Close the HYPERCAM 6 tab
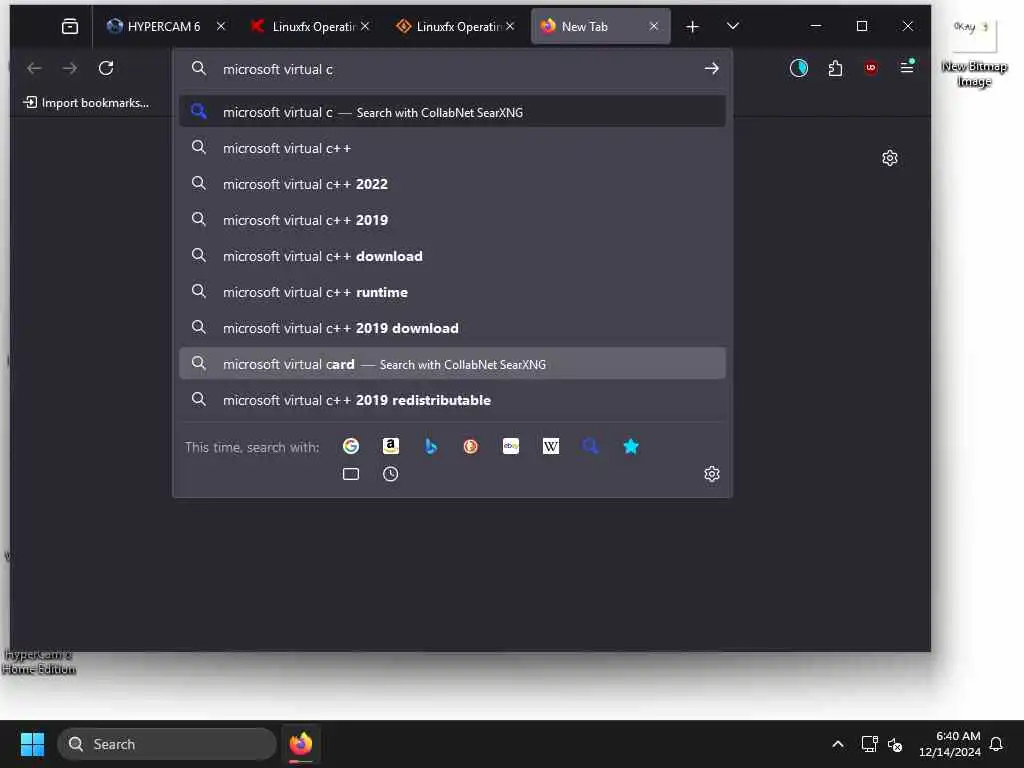The width and height of the screenshot is (1024, 768). click(x=221, y=26)
